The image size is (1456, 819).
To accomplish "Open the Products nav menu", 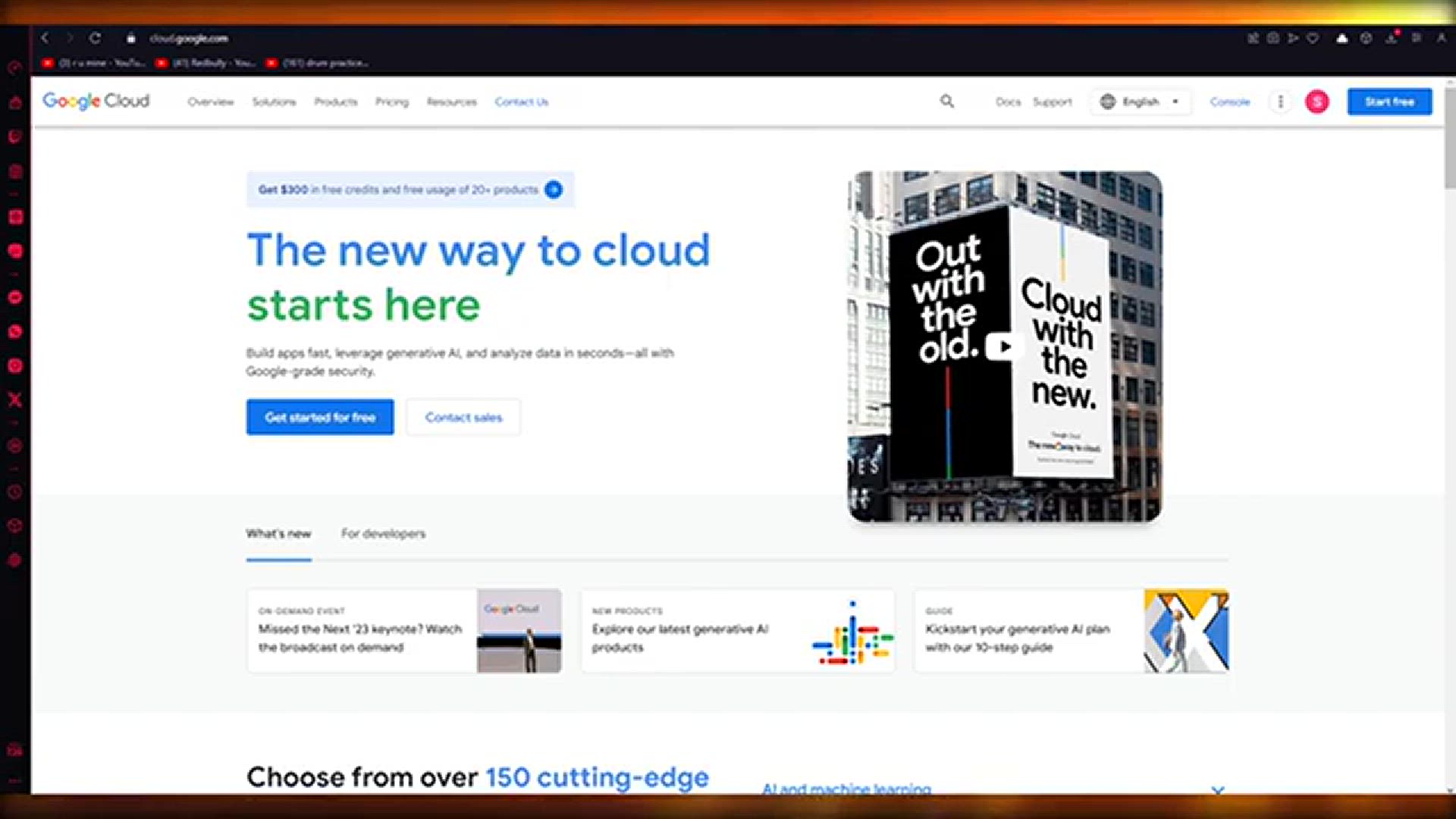I will click(336, 102).
